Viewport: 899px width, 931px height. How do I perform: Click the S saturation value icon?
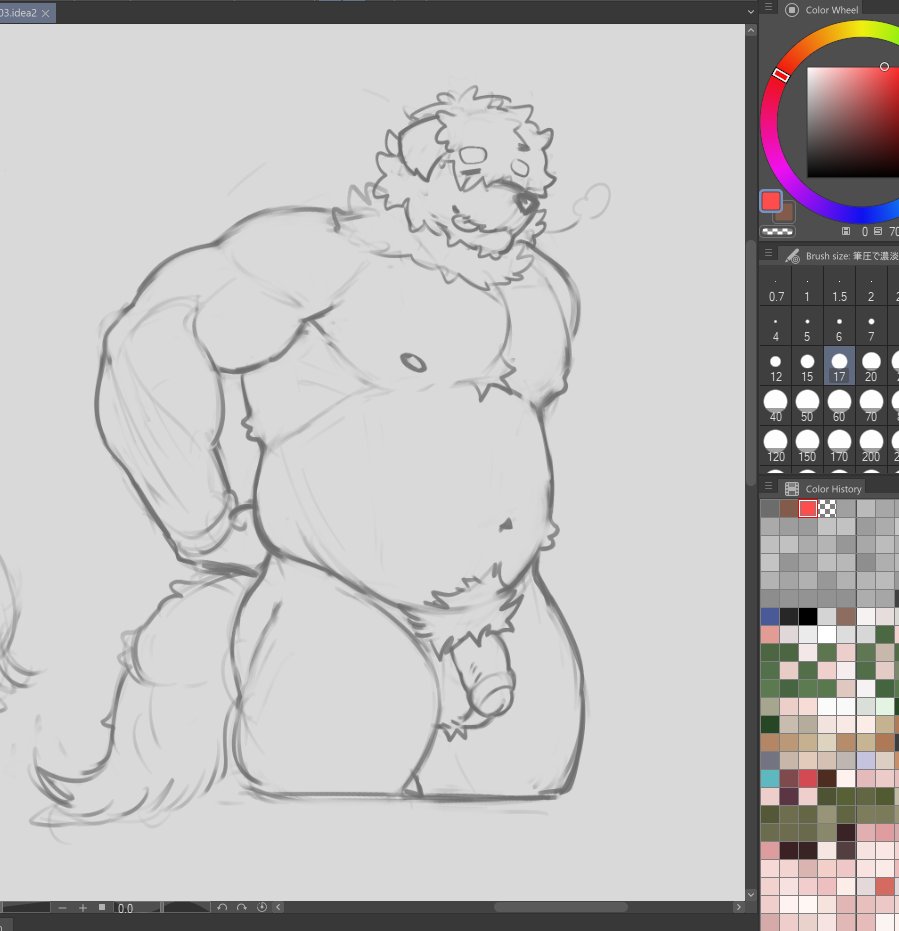click(x=878, y=231)
